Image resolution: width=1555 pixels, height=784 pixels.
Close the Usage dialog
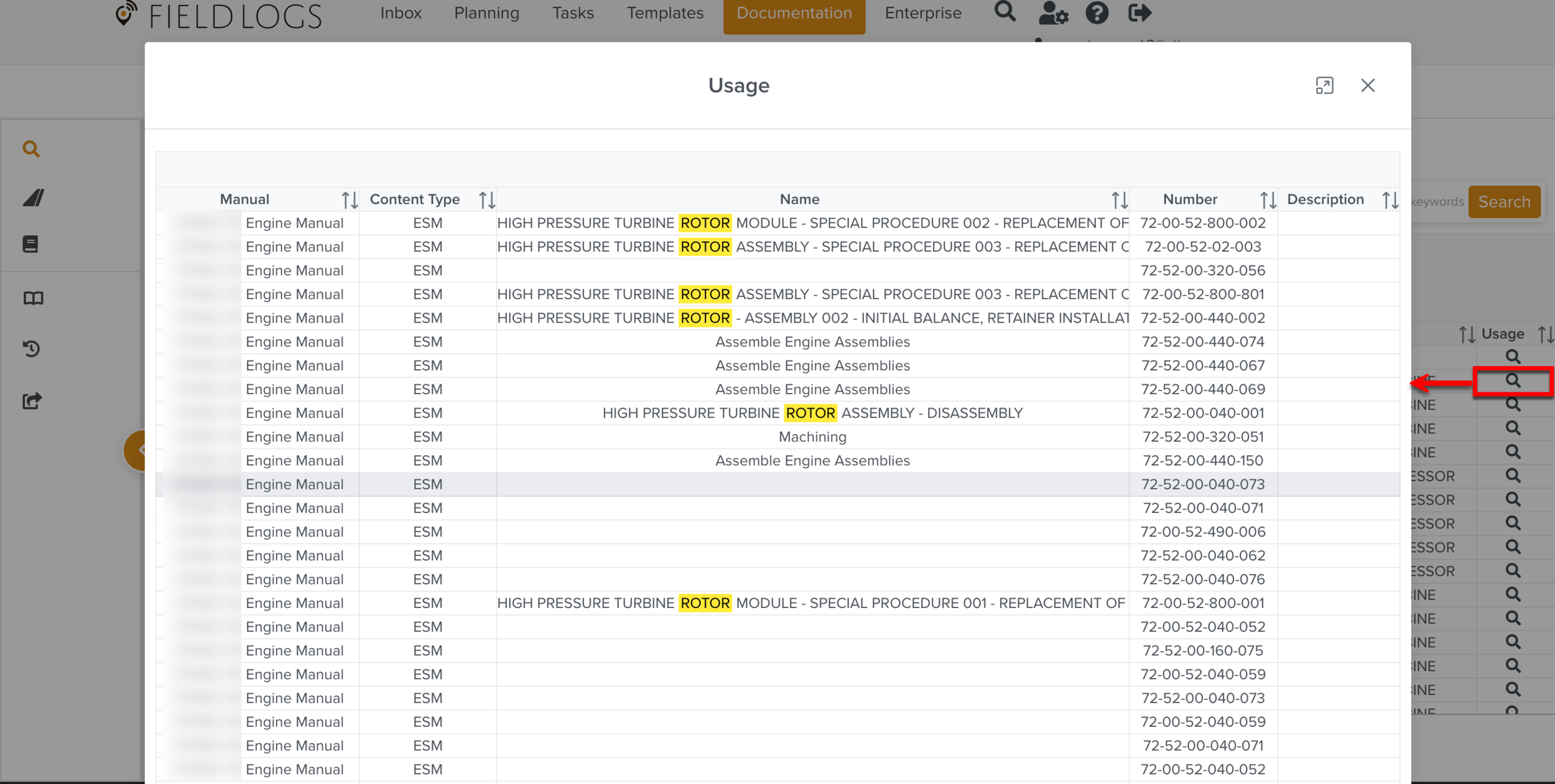[x=1367, y=86]
